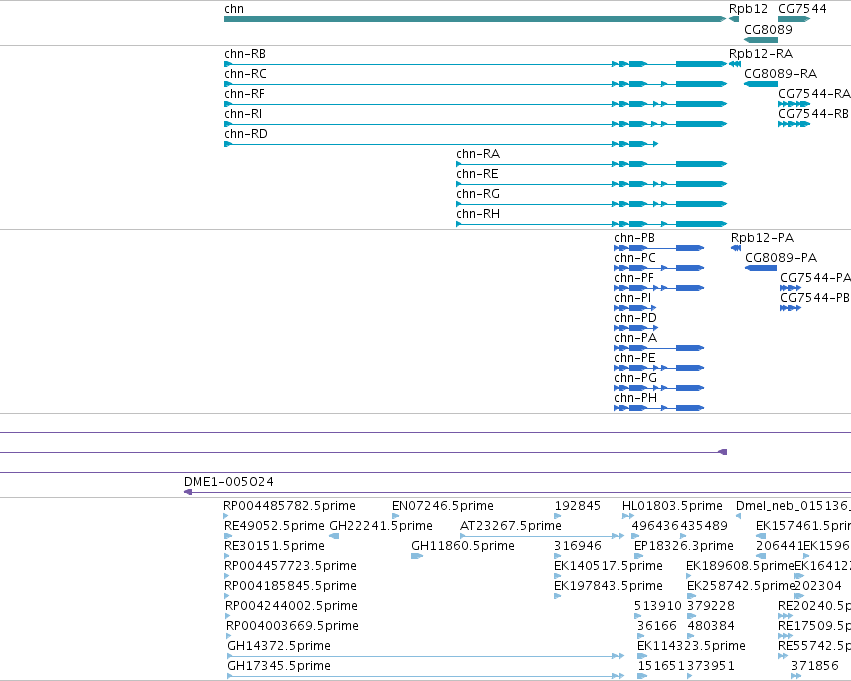The width and height of the screenshot is (851, 681).
Task: Select the DME1-005024 feature label
Action: pyautogui.click(x=229, y=482)
